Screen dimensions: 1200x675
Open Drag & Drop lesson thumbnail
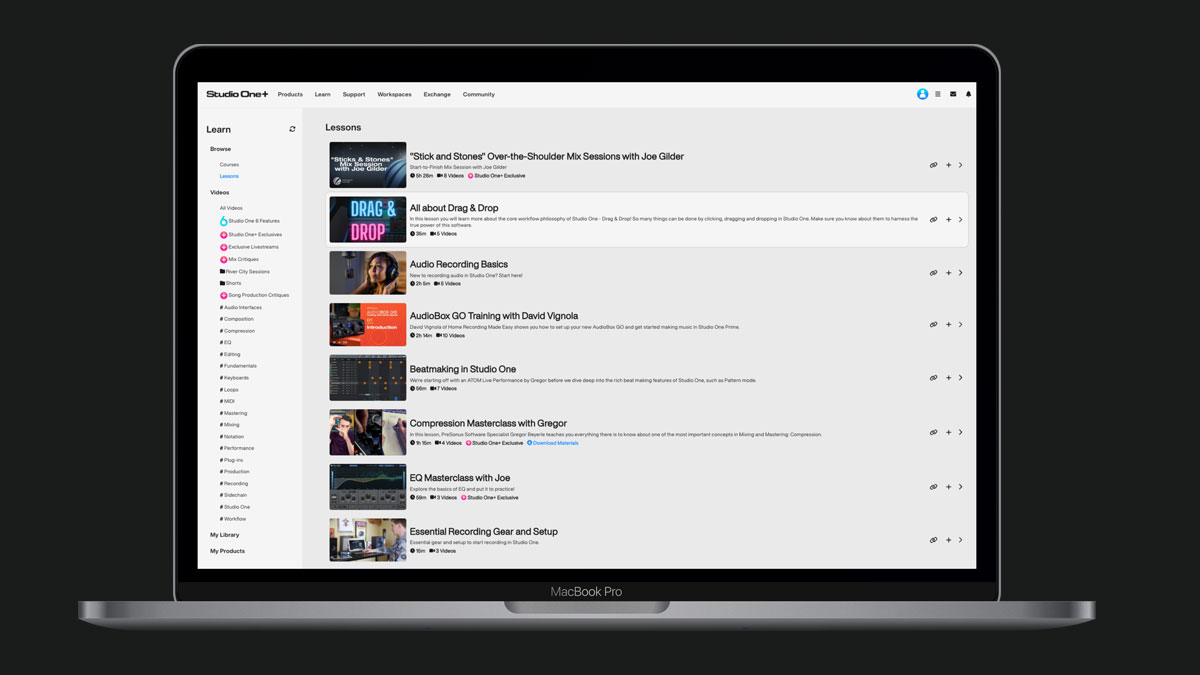(368, 220)
